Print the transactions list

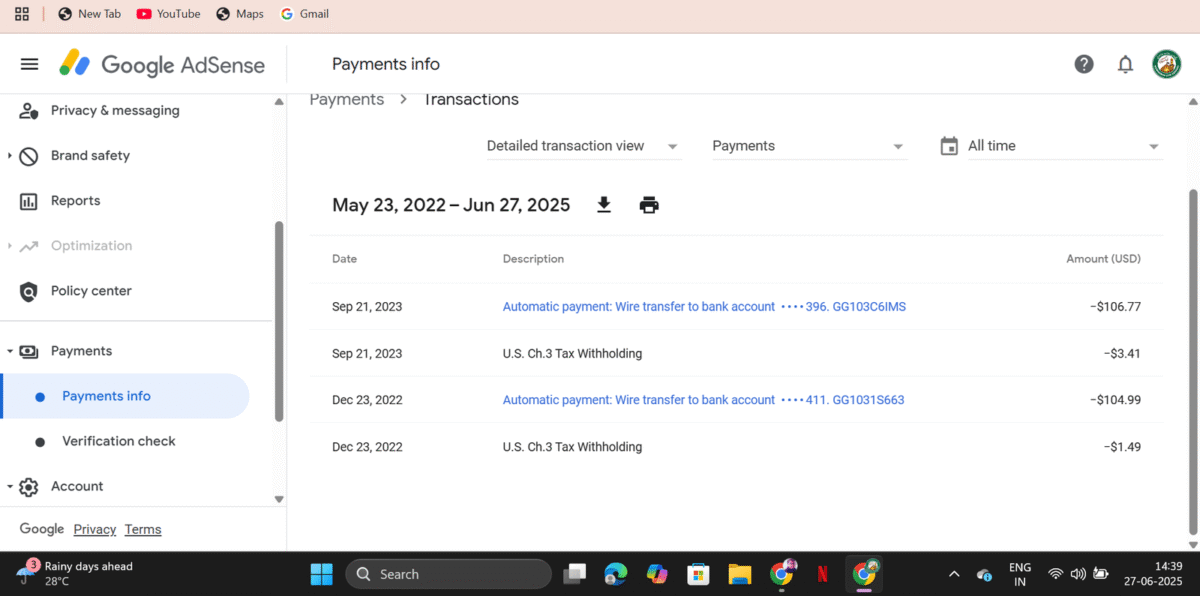pyautogui.click(x=649, y=205)
